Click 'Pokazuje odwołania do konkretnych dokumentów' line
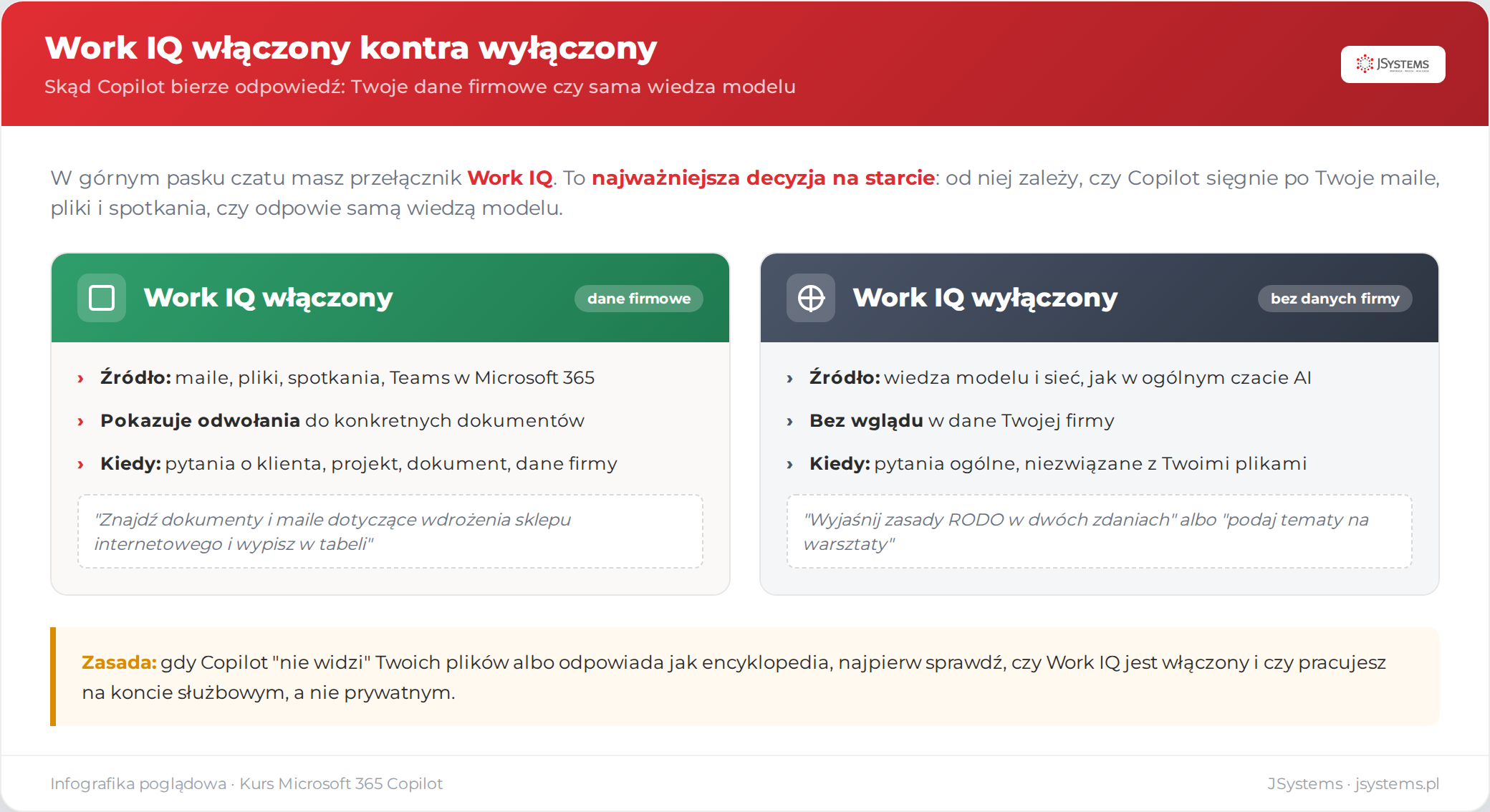Viewport: 1490px width, 812px height. coord(342,420)
